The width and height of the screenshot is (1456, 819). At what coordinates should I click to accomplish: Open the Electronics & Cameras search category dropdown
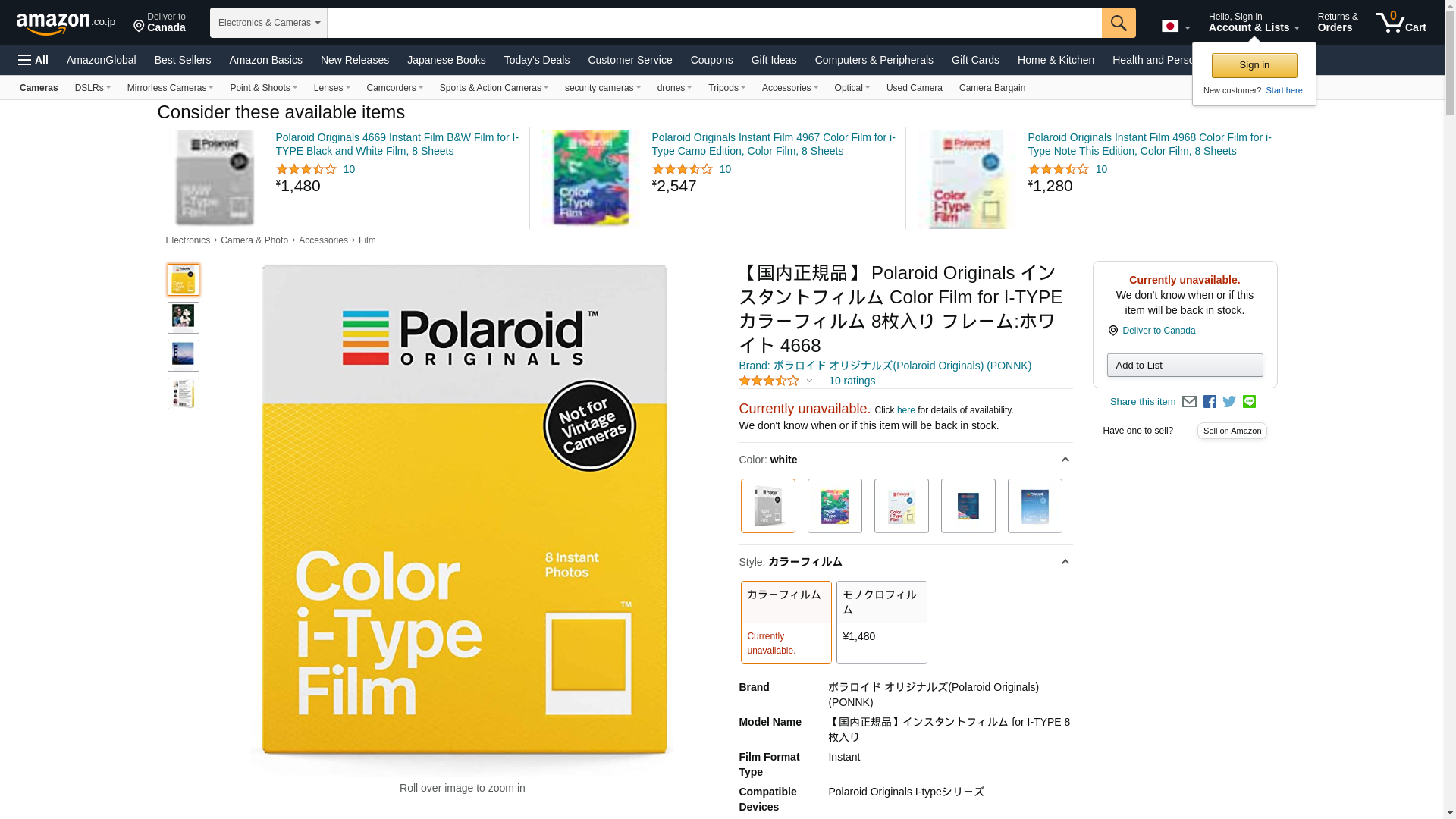268,23
